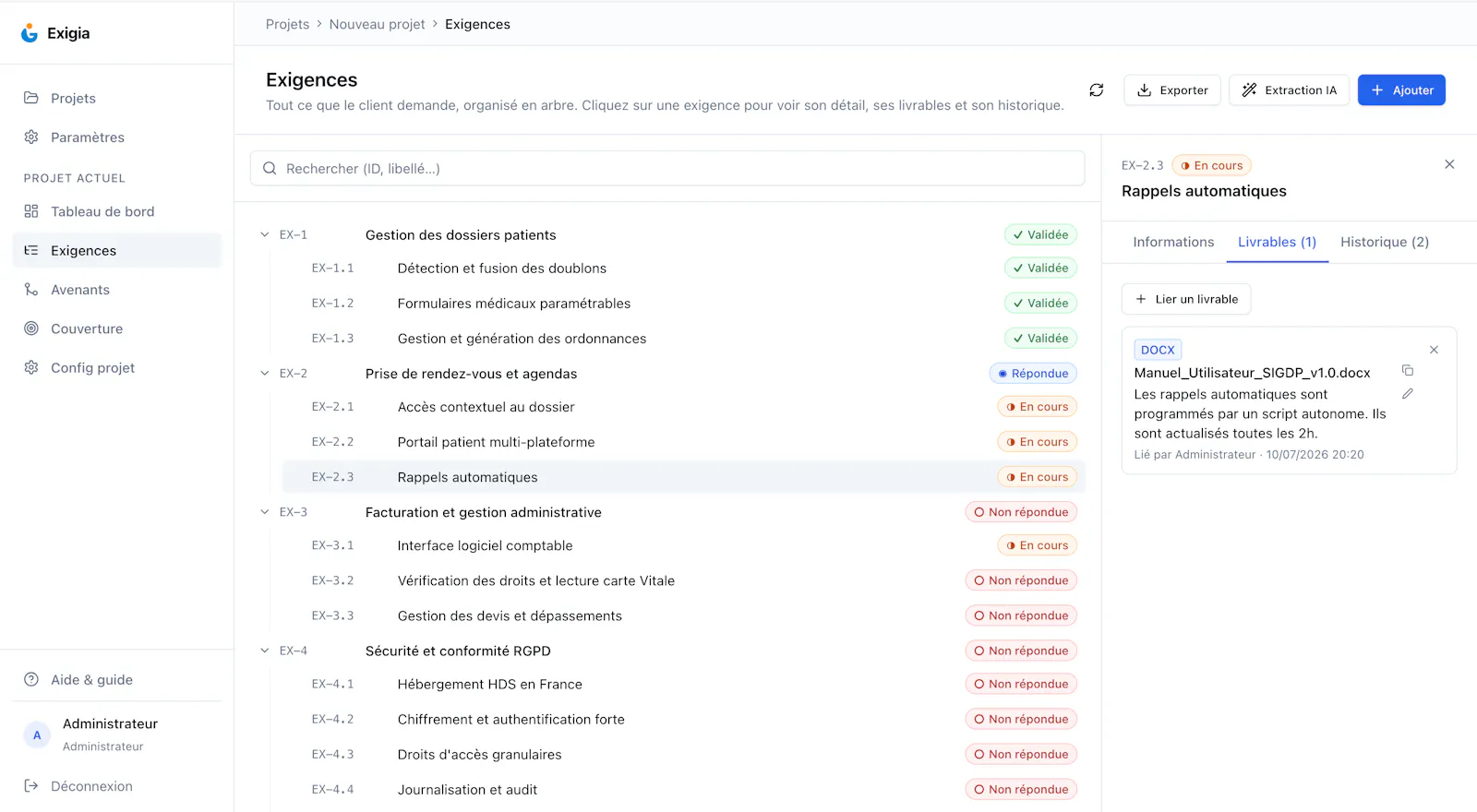This screenshot has width=1477, height=812.
Task: Click the Administrateur avatar
Action: pyautogui.click(x=37, y=734)
